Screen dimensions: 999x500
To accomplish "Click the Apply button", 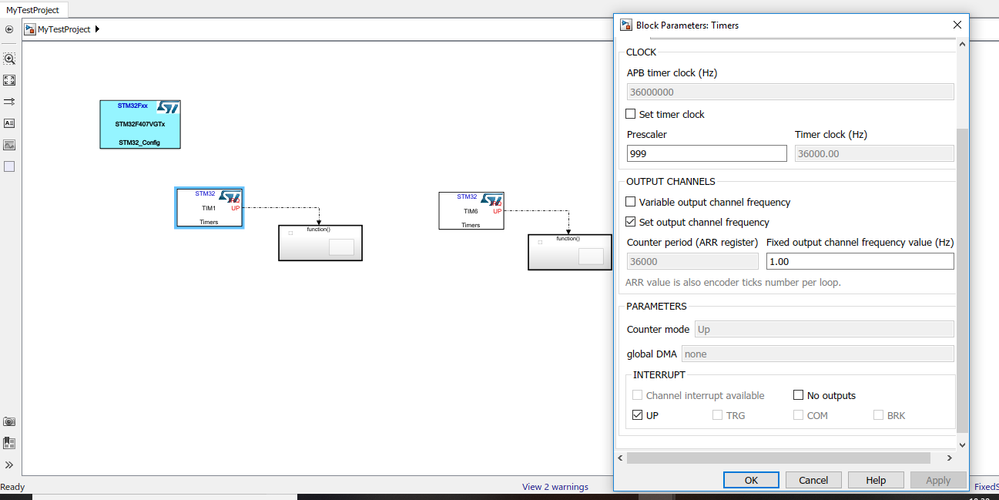I will (x=938, y=480).
